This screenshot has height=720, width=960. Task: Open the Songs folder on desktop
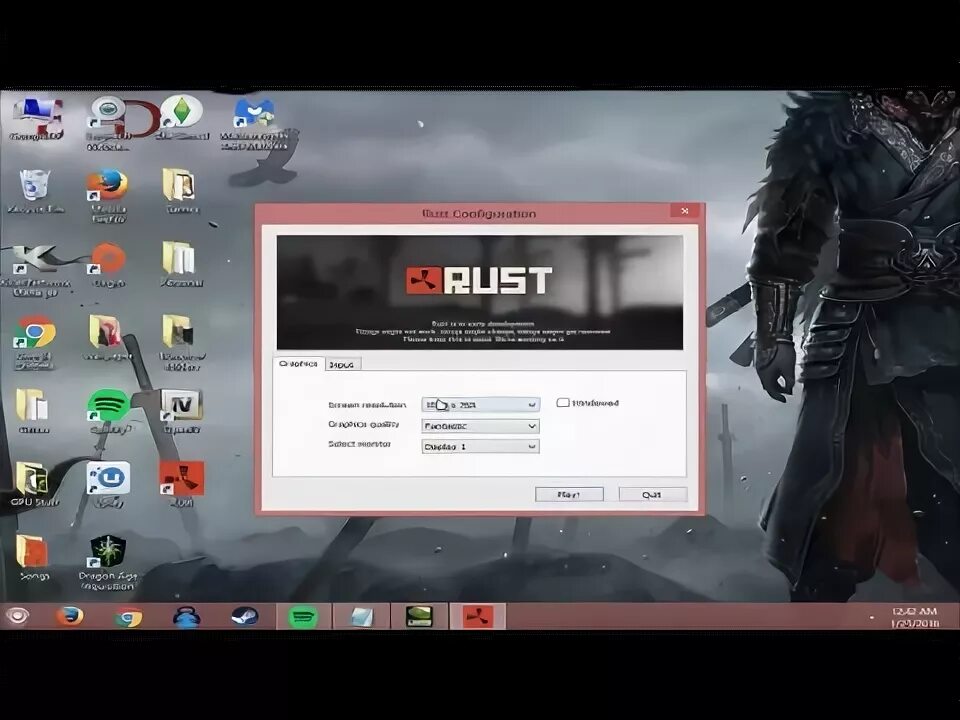click(32, 557)
